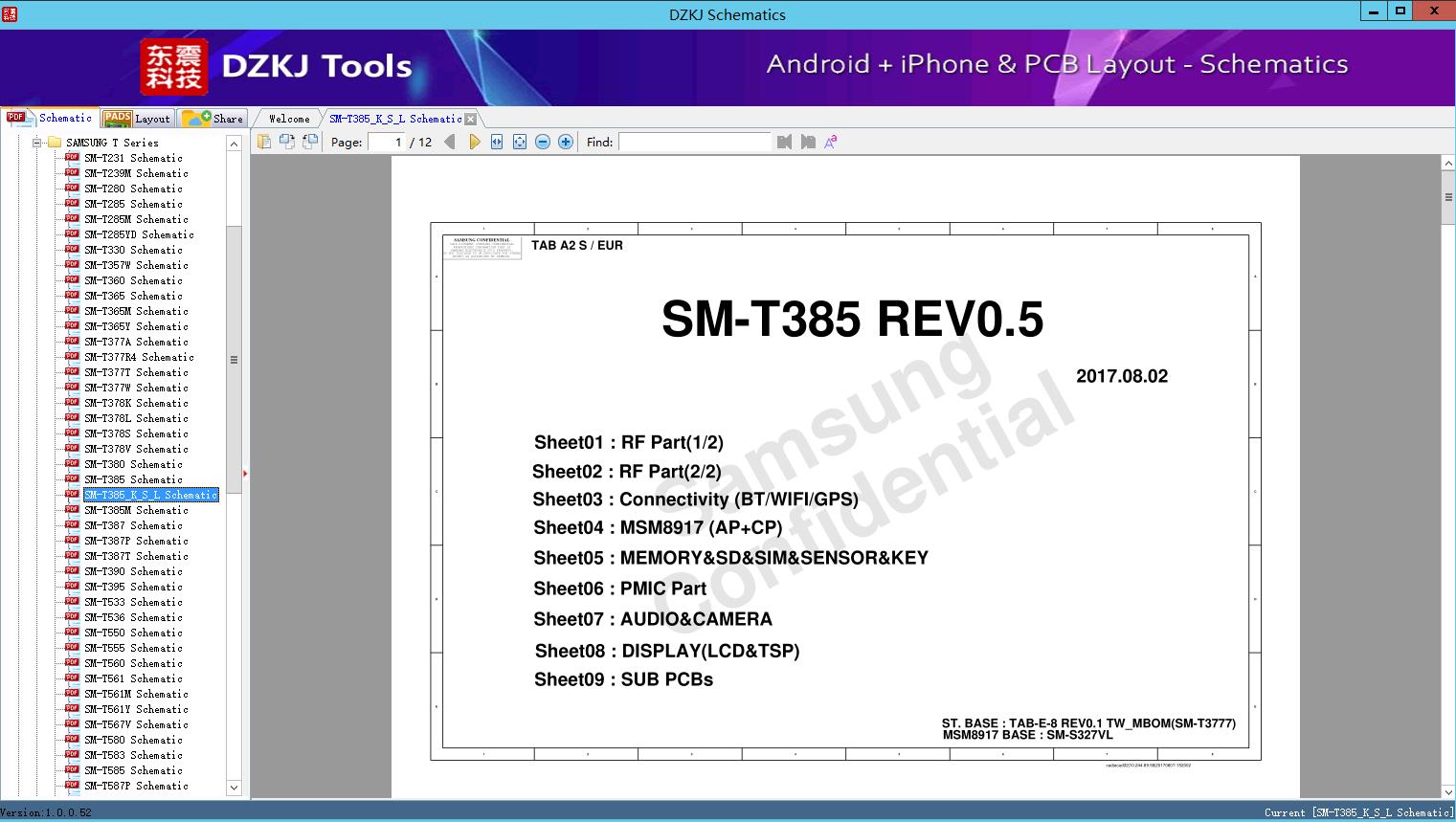Select SM-T360 Schematic
The image size is (1456, 822).
133,280
